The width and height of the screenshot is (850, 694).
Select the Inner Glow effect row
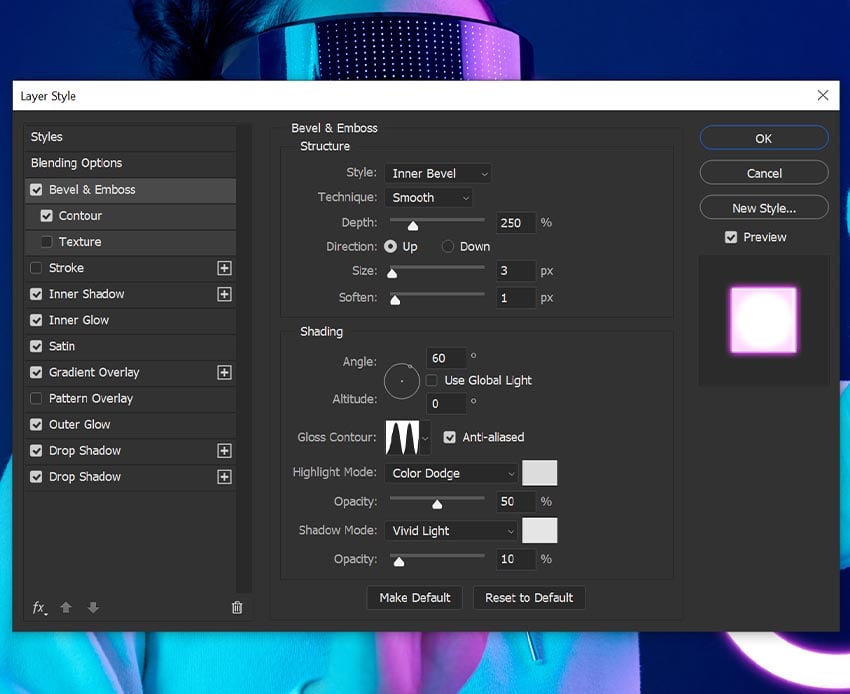pyautogui.click(x=130, y=320)
